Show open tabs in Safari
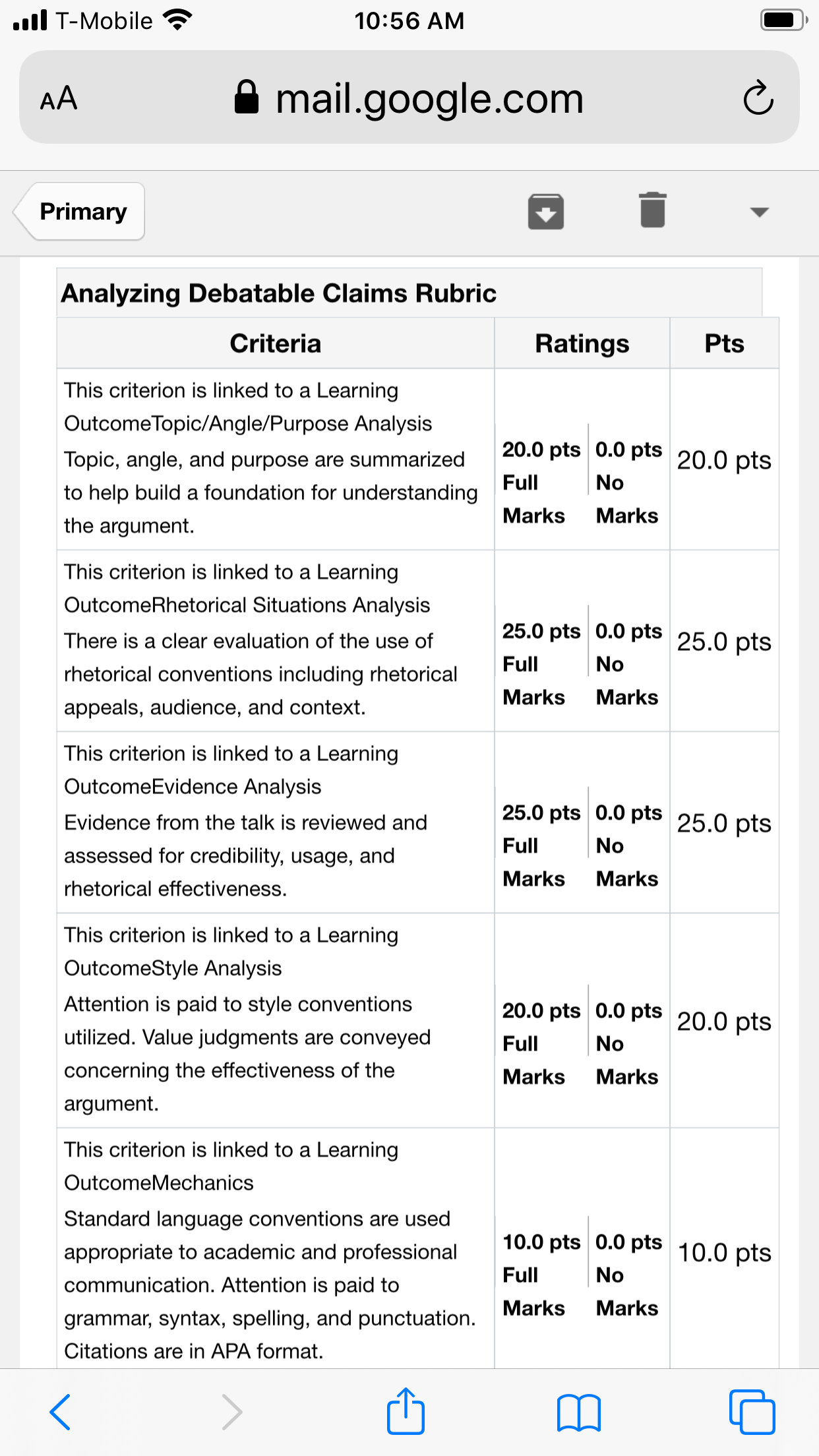This screenshot has height=1456, width=819. [752, 1412]
